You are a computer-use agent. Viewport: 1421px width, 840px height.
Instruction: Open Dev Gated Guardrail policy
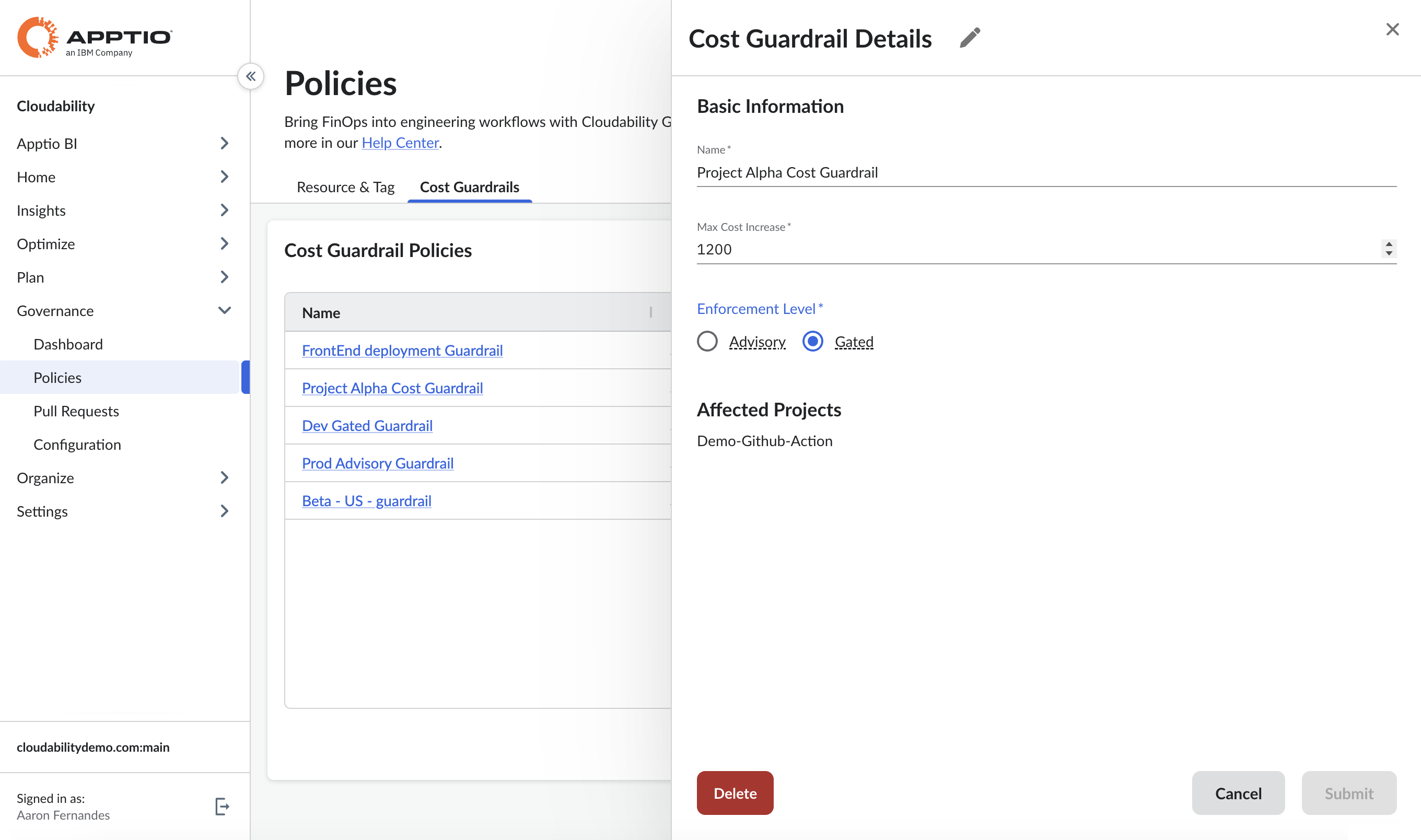pos(367,426)
